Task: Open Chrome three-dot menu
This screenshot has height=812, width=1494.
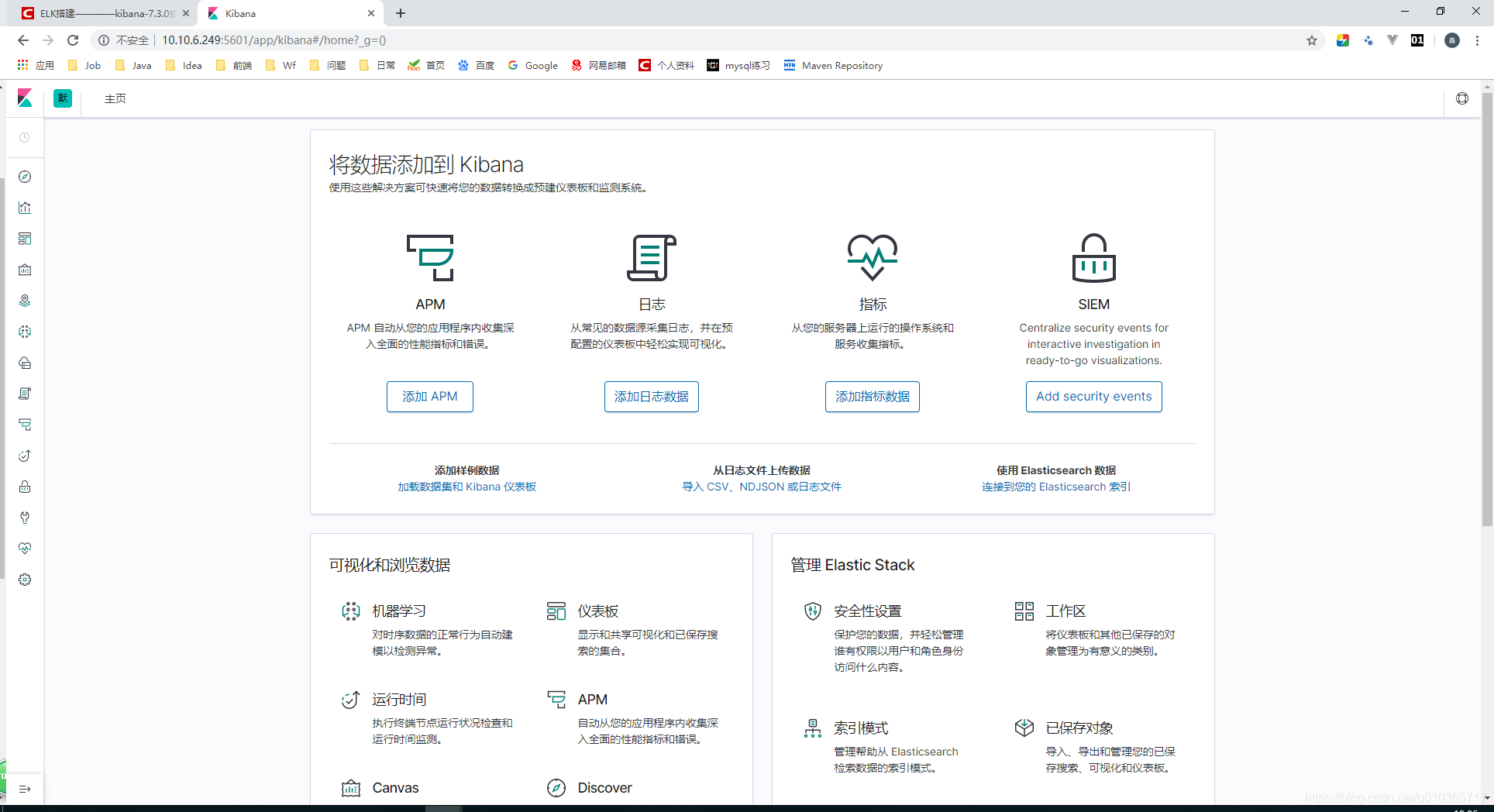Action: 1478,40
